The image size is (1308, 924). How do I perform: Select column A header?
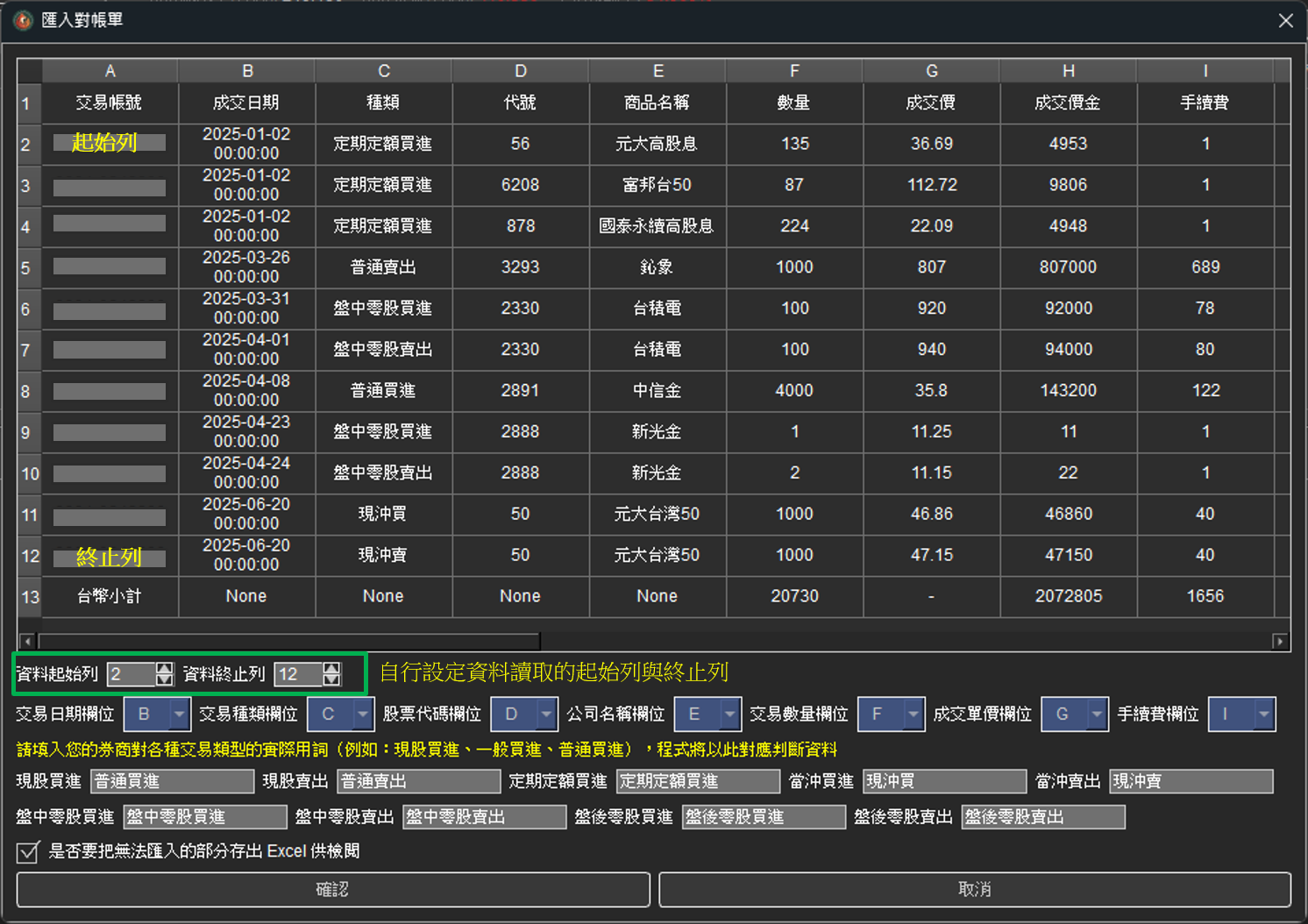(x=110, y=71)
